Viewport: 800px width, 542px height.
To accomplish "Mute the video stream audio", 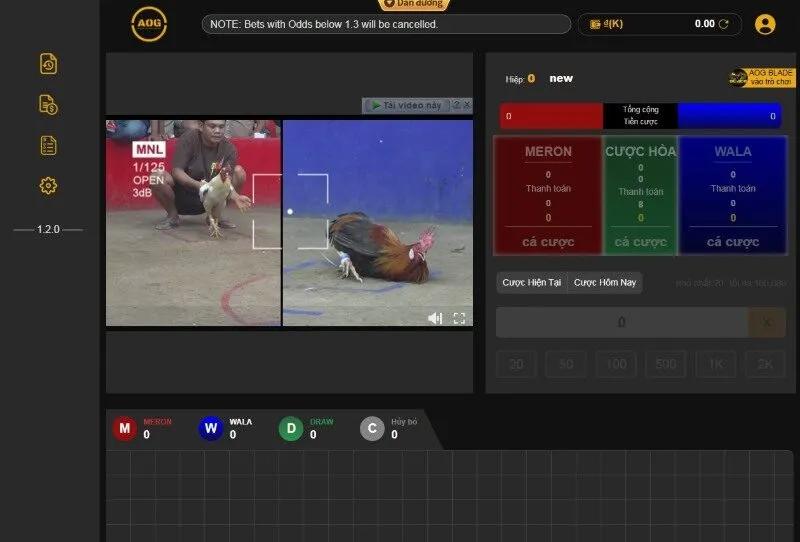I will 435,318.
